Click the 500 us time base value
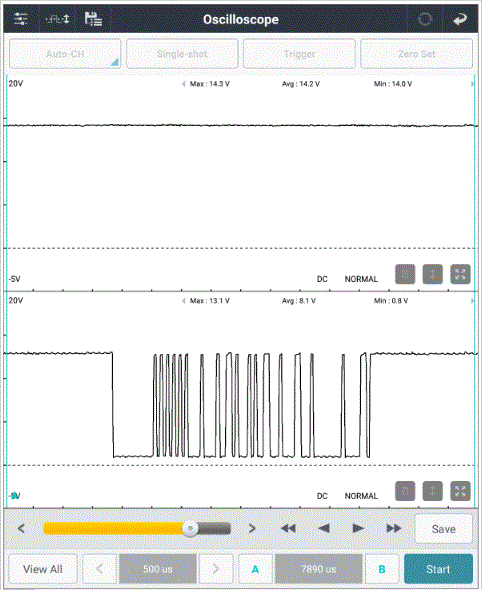 pyautogui.click(x=158, y=569)
